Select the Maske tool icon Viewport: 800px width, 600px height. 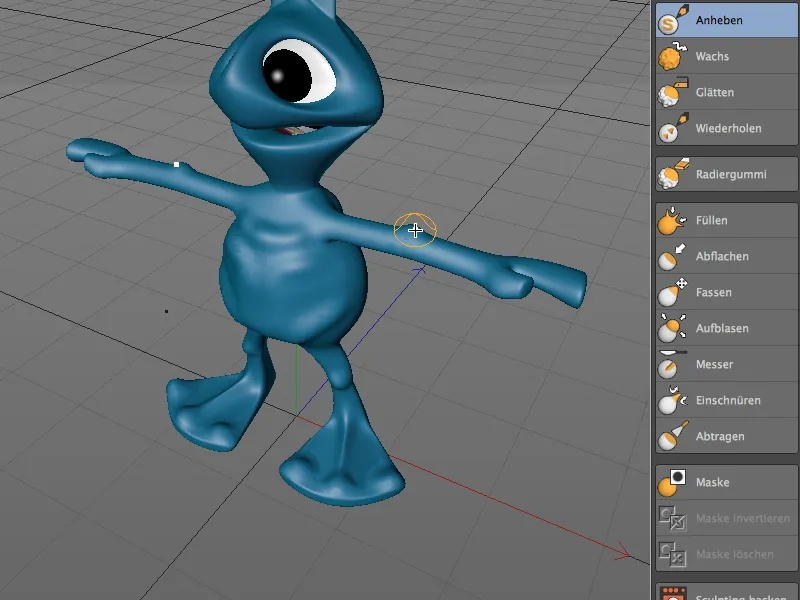pyautogui.click(x=672, y=482)
